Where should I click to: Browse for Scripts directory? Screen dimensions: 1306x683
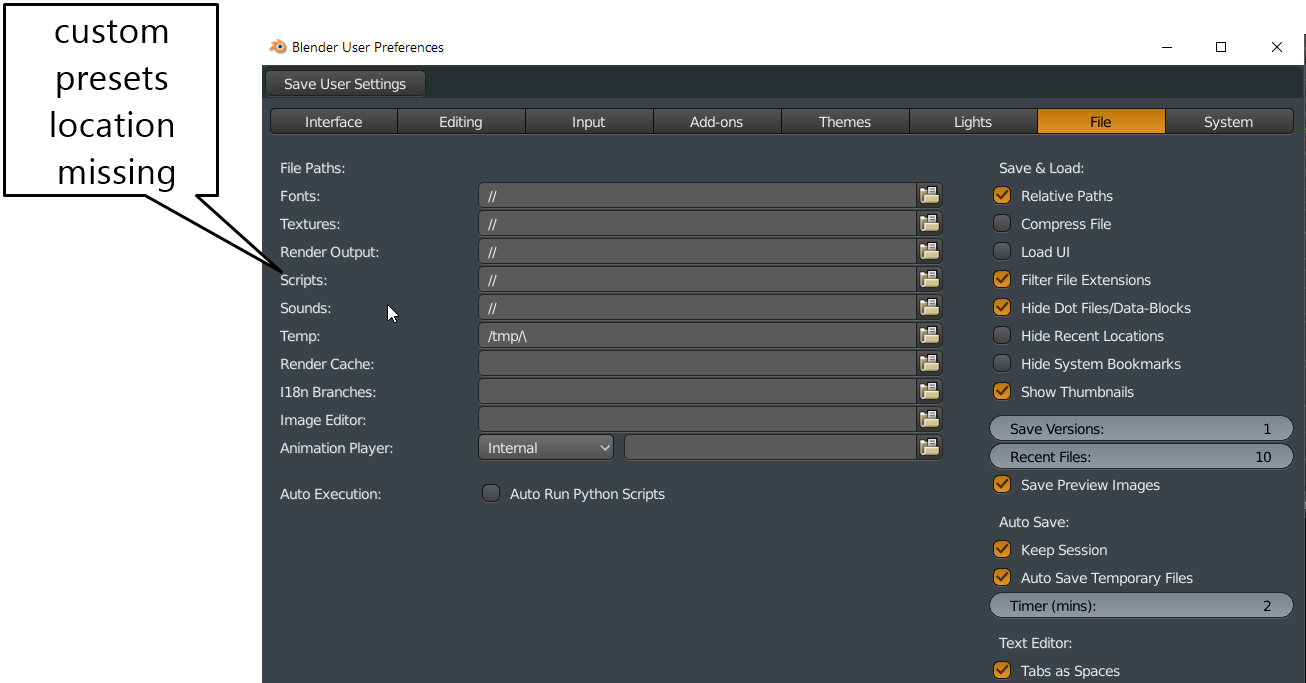pos(930,280)
